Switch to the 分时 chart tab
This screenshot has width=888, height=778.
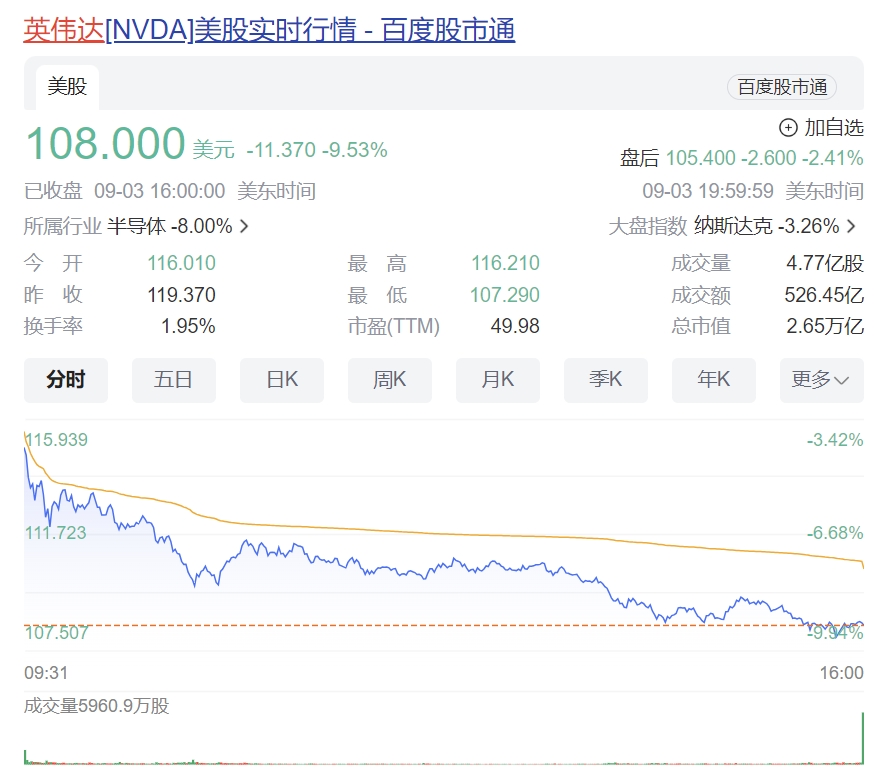tap(66, 380)
